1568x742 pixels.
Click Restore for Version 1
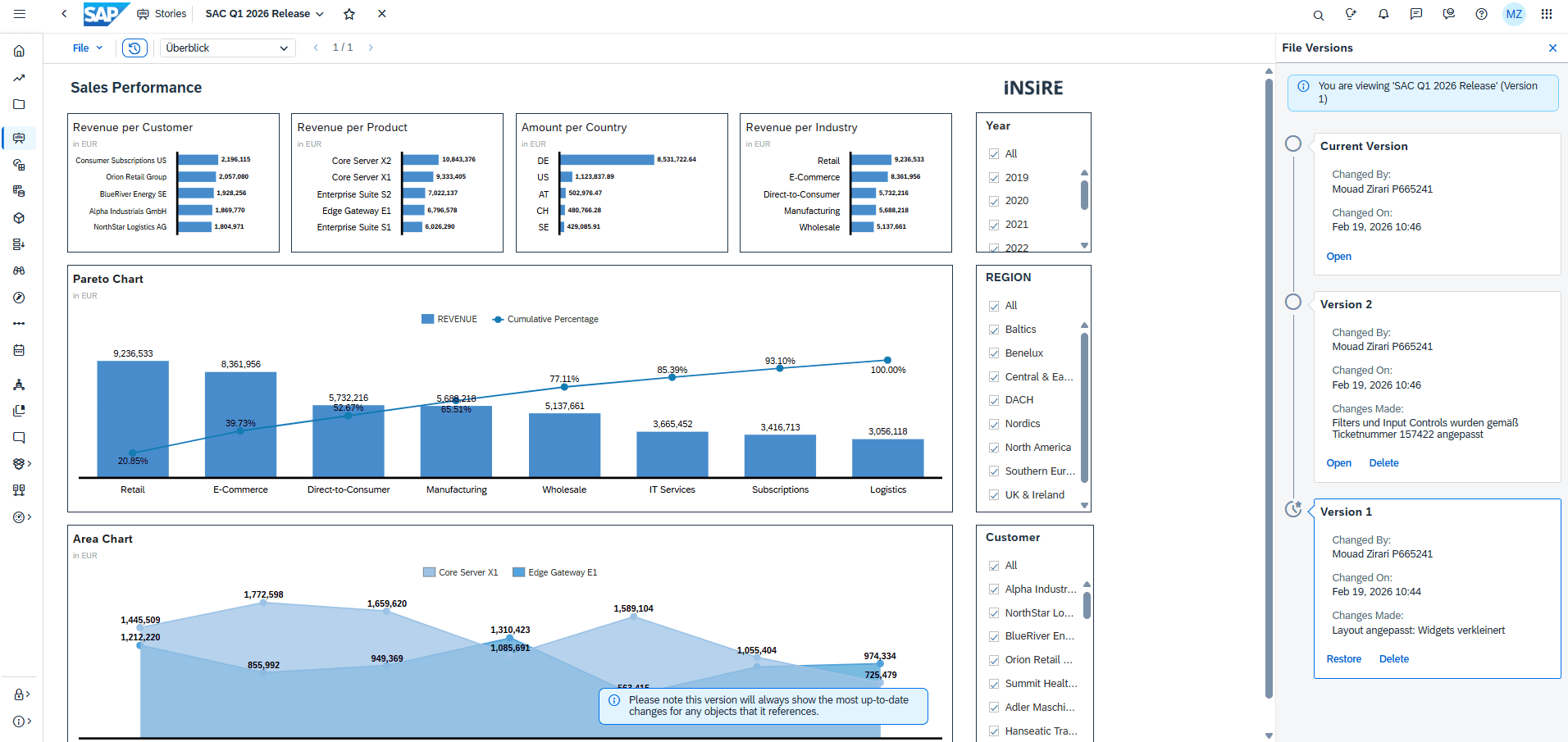[1343, 659]
